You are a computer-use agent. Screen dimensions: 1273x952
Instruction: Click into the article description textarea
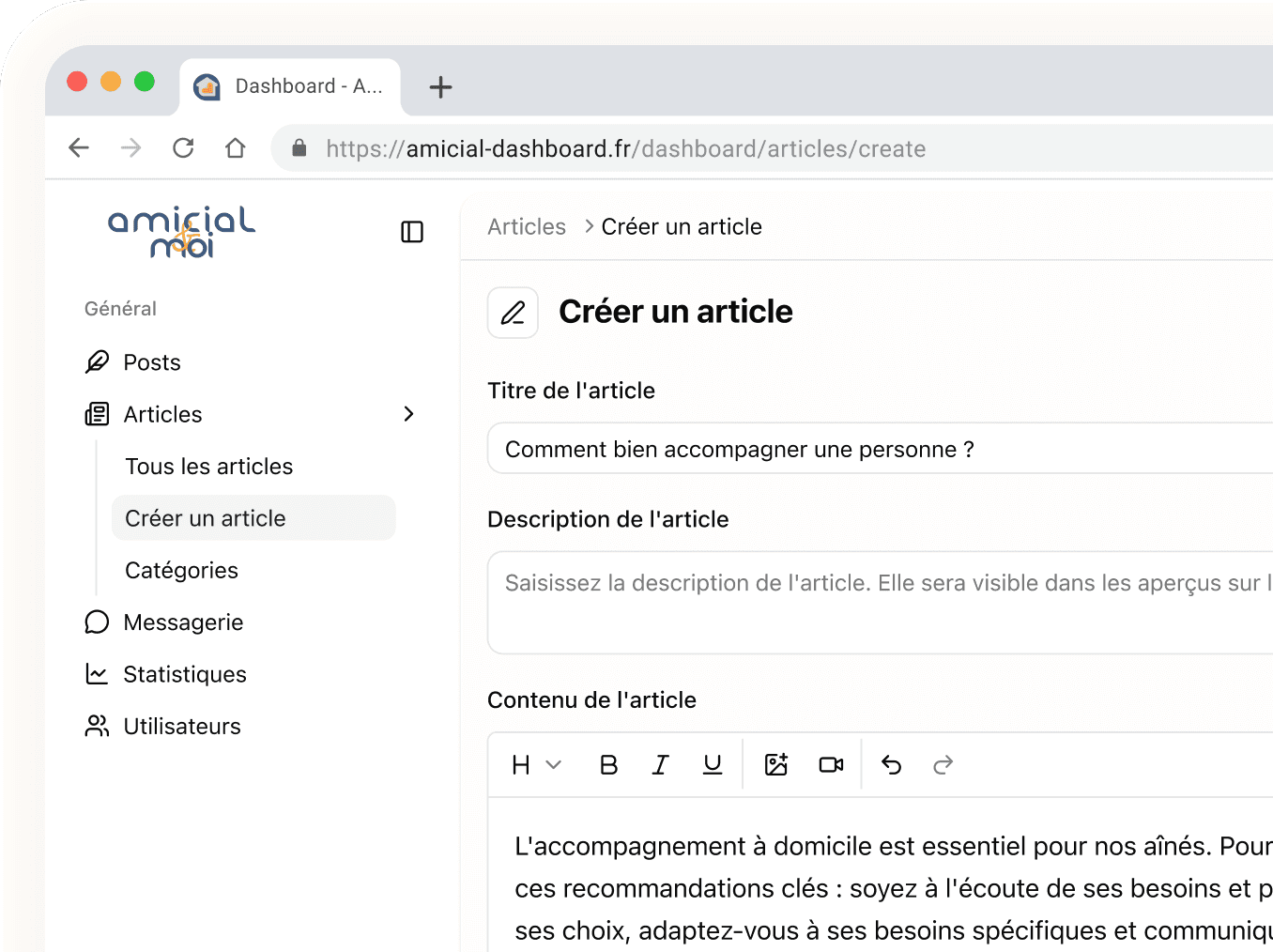(881, 603)
